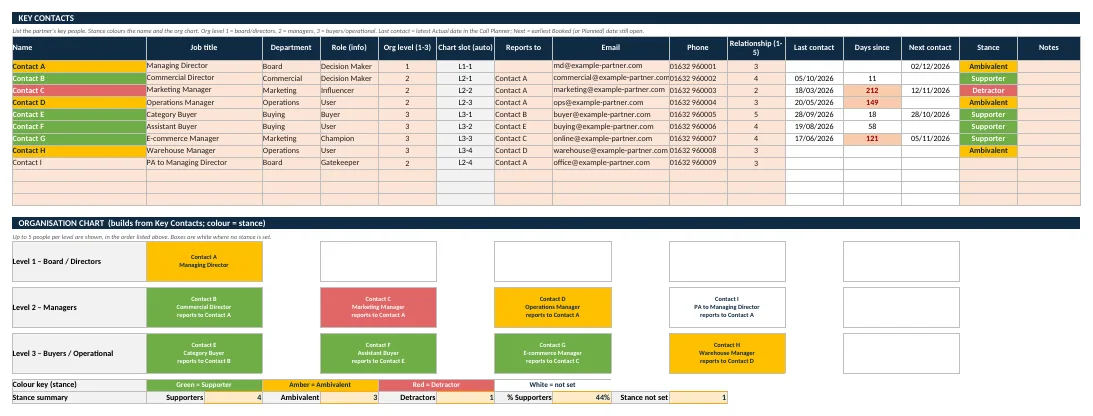This screenshot has width=1093, height=416.
Task: Select the ORGANISATION CHART section title
Action: (x=142, y=223)
